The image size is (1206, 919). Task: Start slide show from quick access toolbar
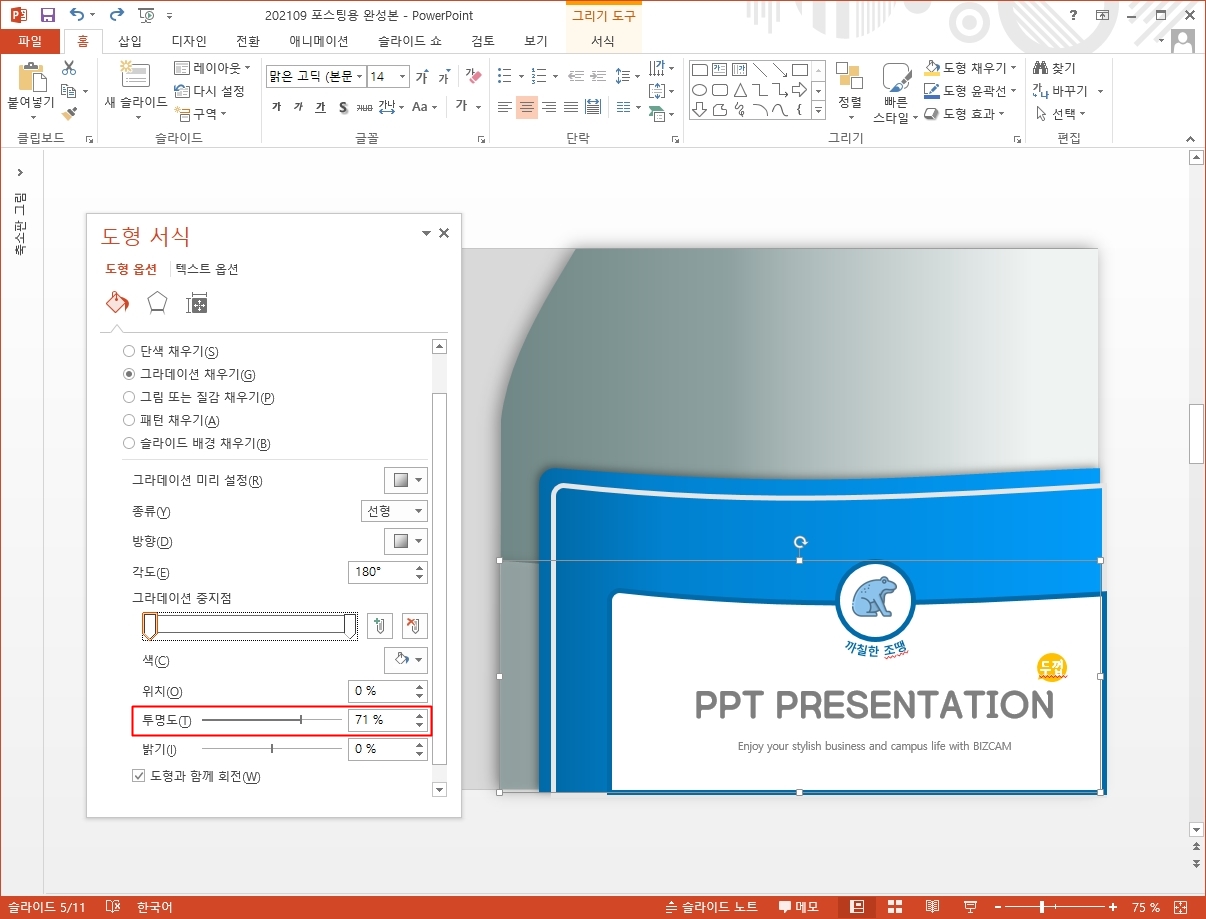(147, 15)
